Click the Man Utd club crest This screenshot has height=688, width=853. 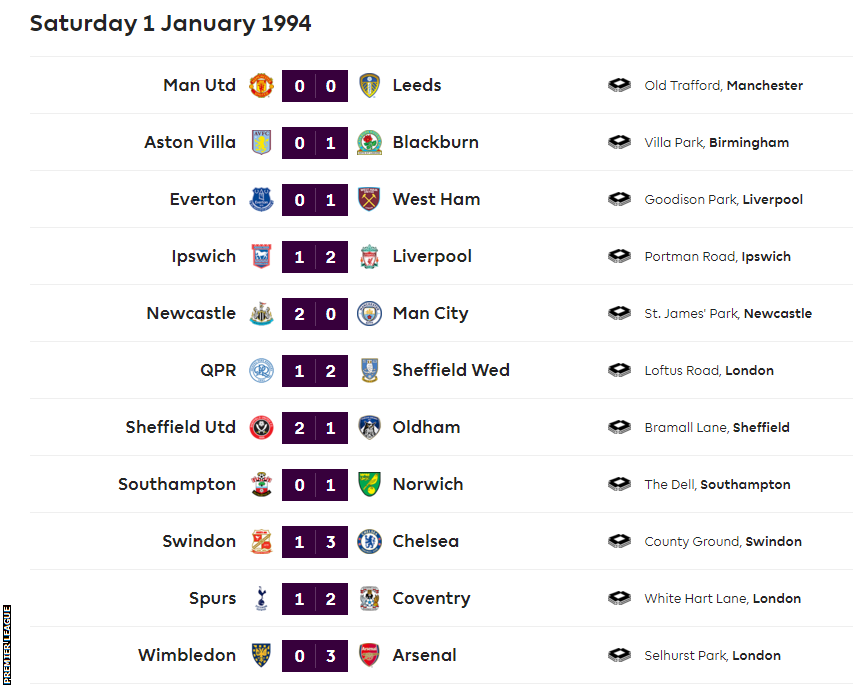click(260, 85)
